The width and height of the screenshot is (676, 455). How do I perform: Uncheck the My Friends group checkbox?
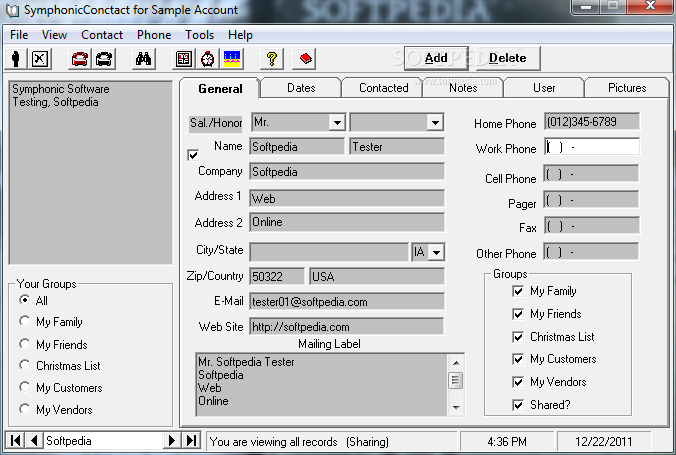(x=518, y=314)
